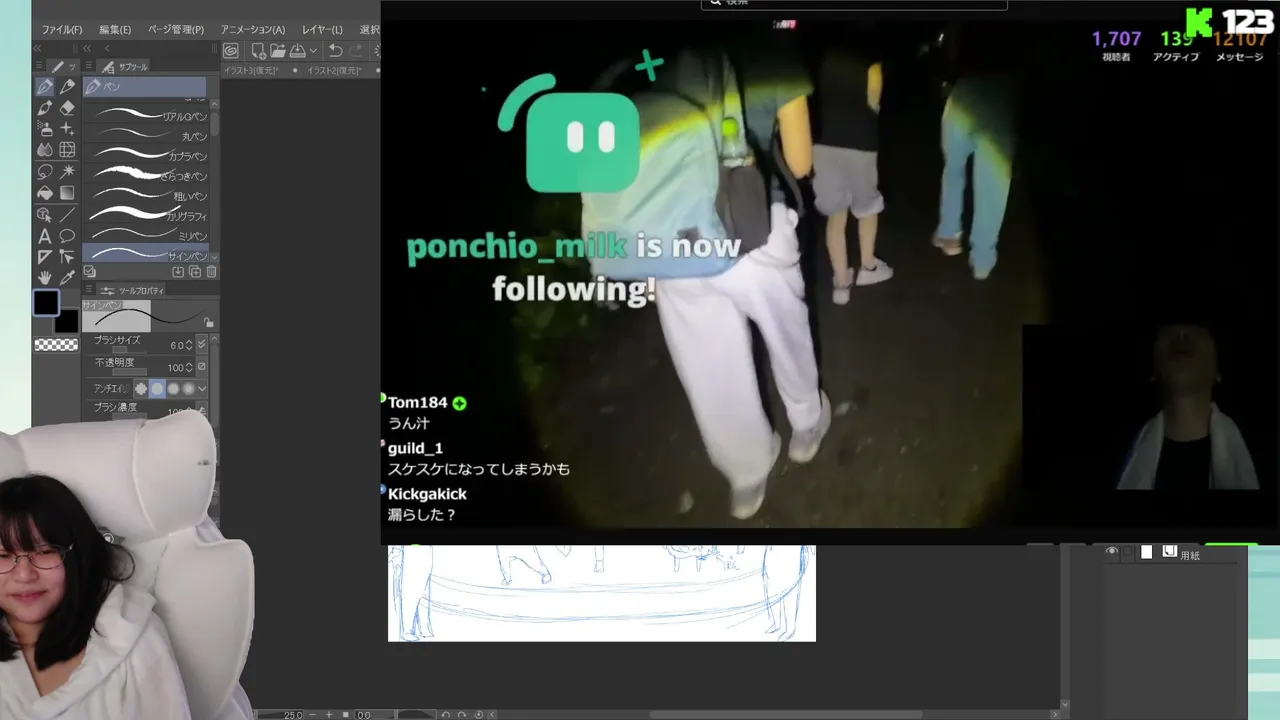
Task: Click the trash icon to delete sub tool
Action: (211, 272)
